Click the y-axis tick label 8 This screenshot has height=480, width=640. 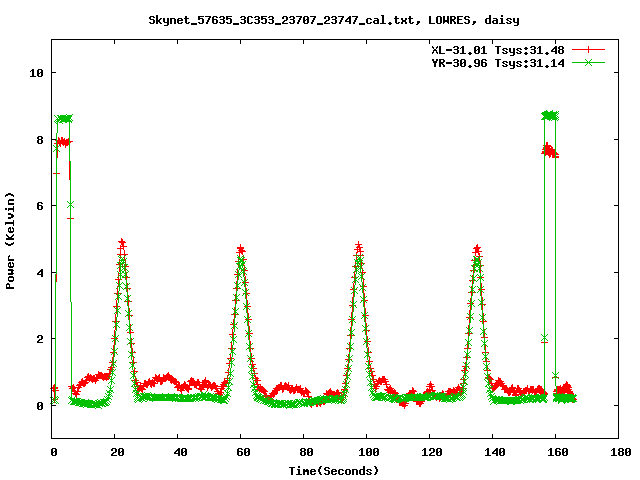coord(40,140)
